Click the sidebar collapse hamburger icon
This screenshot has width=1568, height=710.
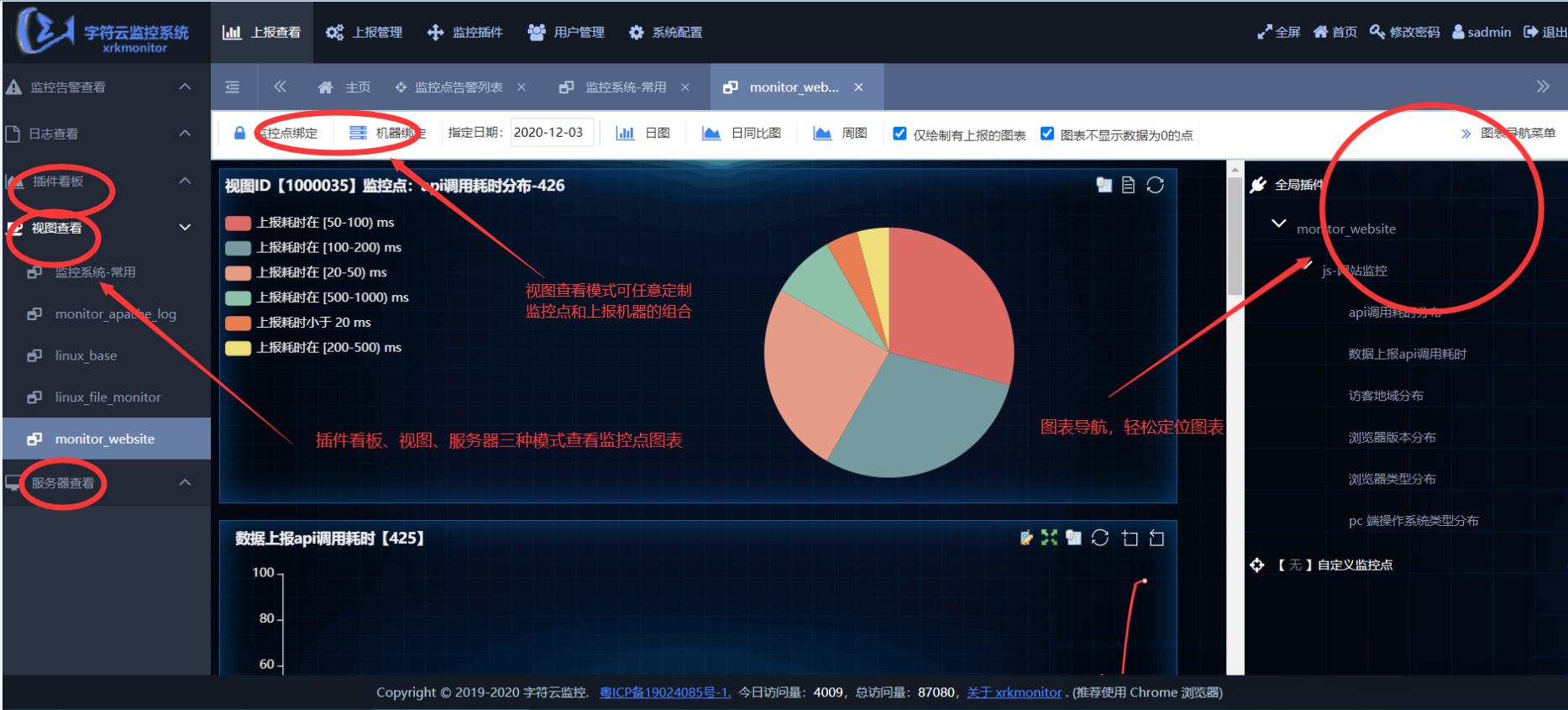tap(233, 87)
